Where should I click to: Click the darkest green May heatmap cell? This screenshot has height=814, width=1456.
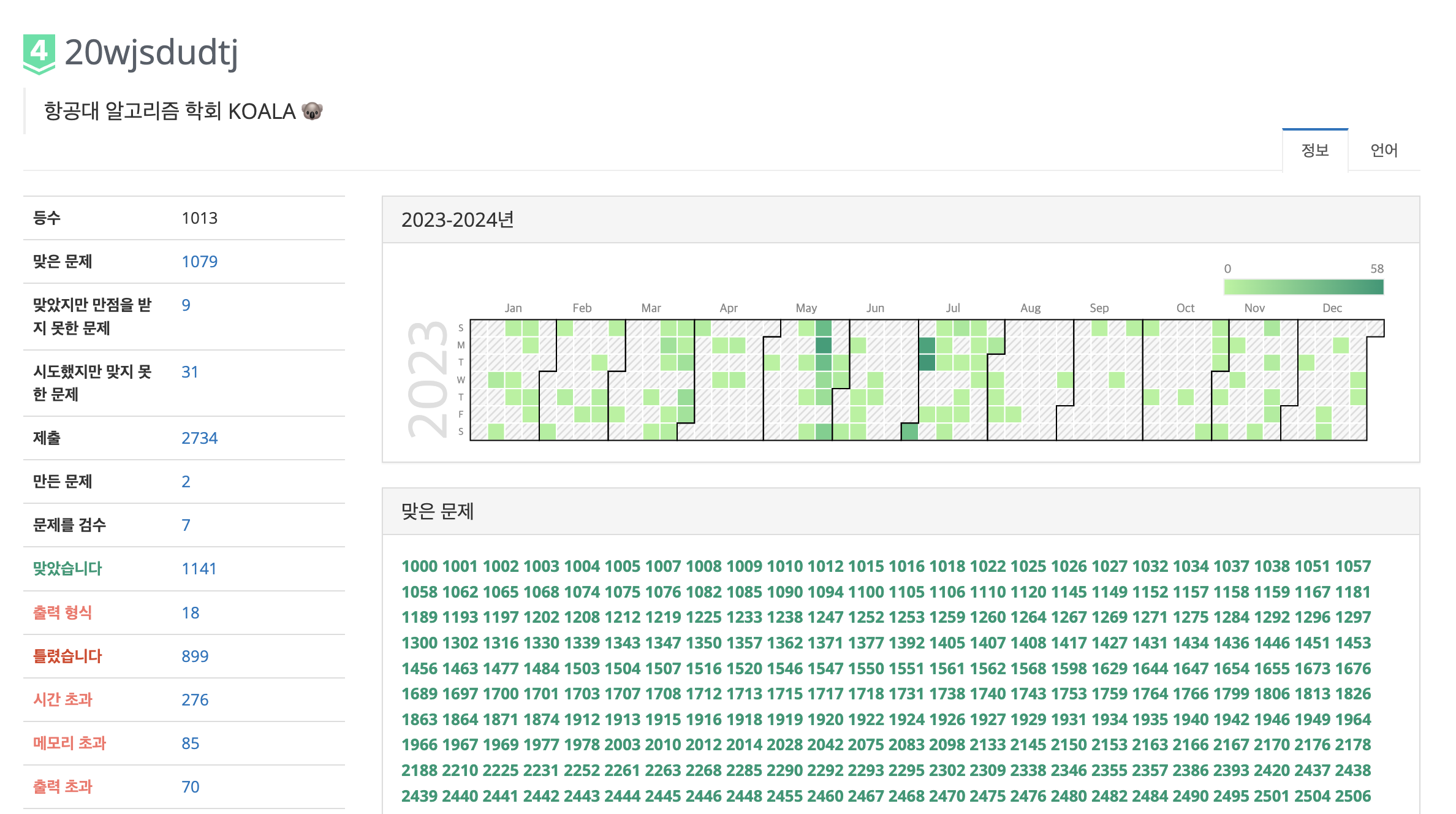click(824, 346)
